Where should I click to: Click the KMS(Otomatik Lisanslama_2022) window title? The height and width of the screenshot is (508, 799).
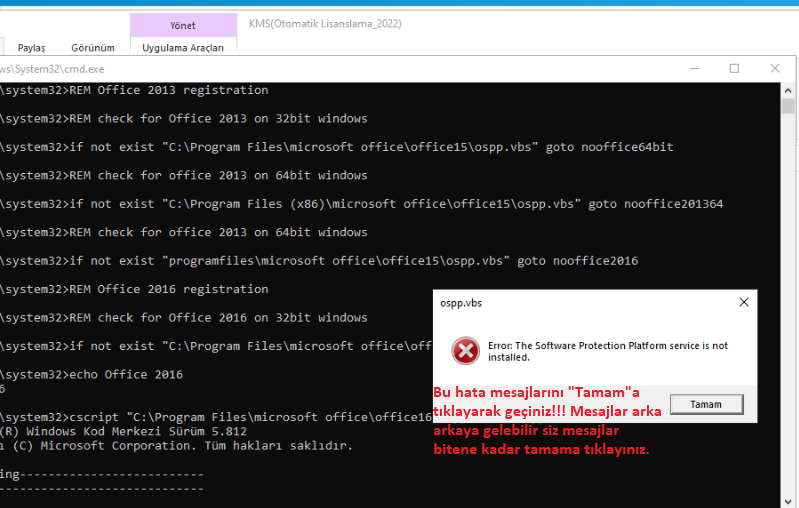[319, 24]
